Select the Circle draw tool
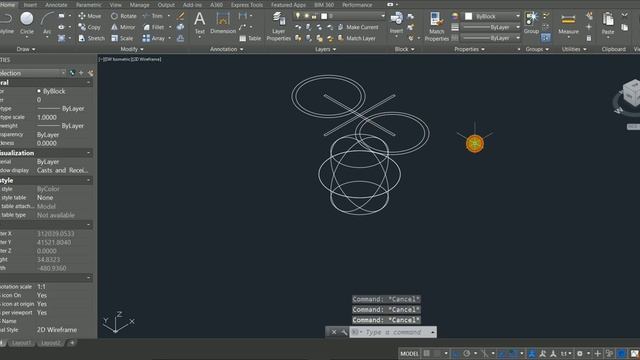The width and height of the screenshot is (640, 360). (x=27, y=23)
